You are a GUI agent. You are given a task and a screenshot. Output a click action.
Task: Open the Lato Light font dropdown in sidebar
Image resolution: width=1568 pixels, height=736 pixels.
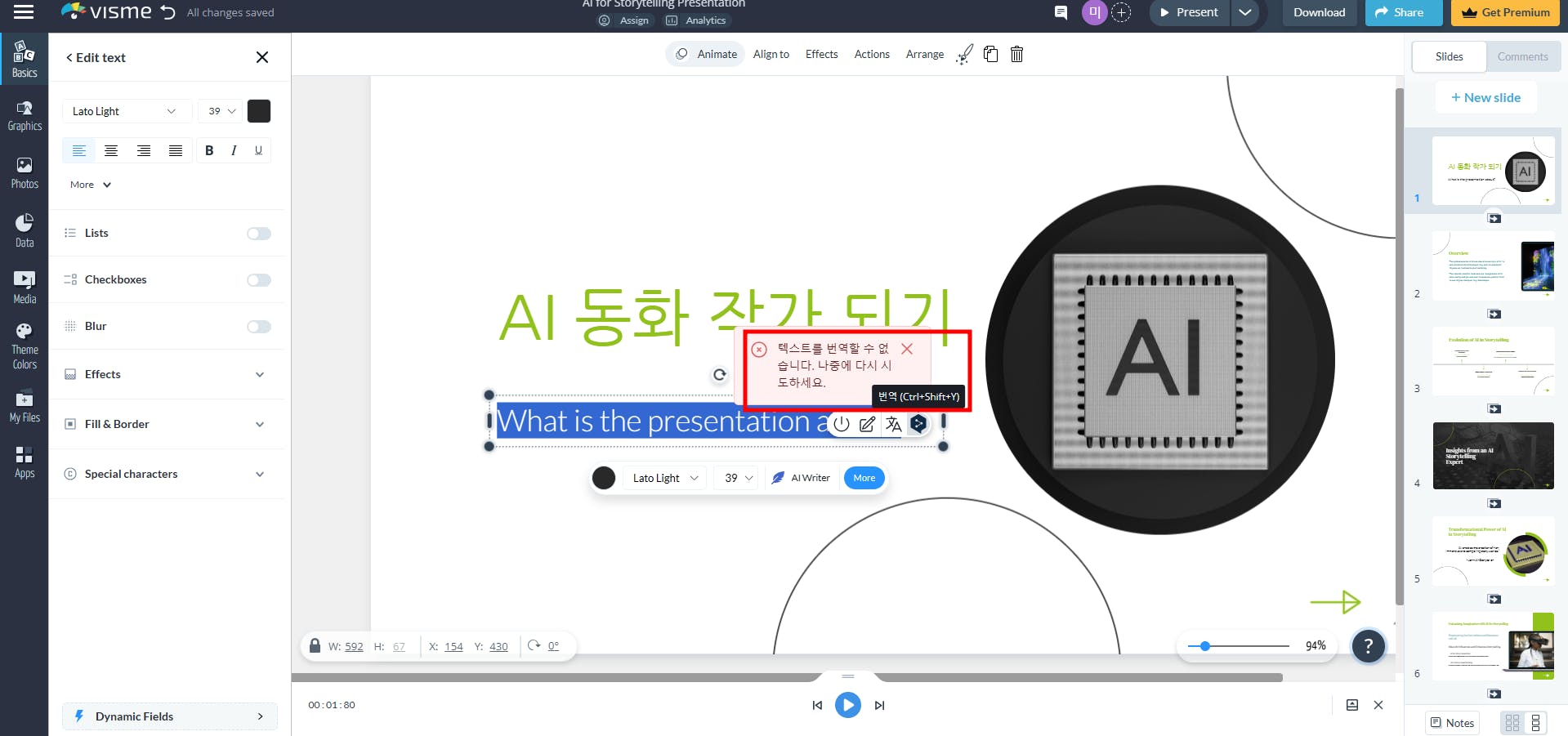click(127, 111)
